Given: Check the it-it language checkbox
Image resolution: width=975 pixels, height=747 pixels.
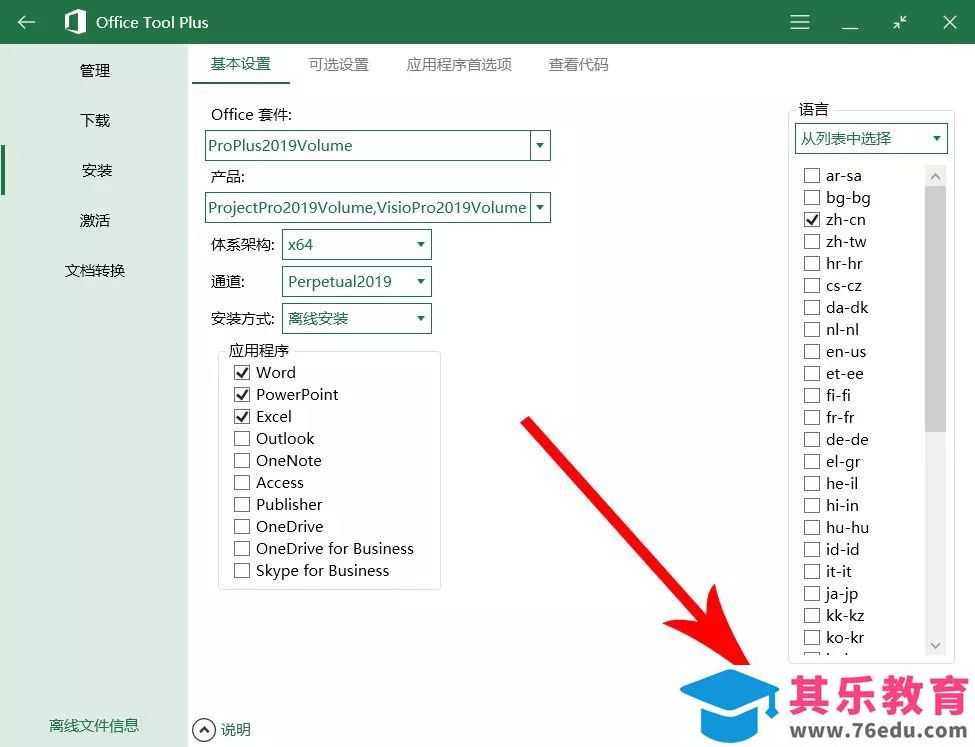Looking at the screenshot, I should pos(811,572).
